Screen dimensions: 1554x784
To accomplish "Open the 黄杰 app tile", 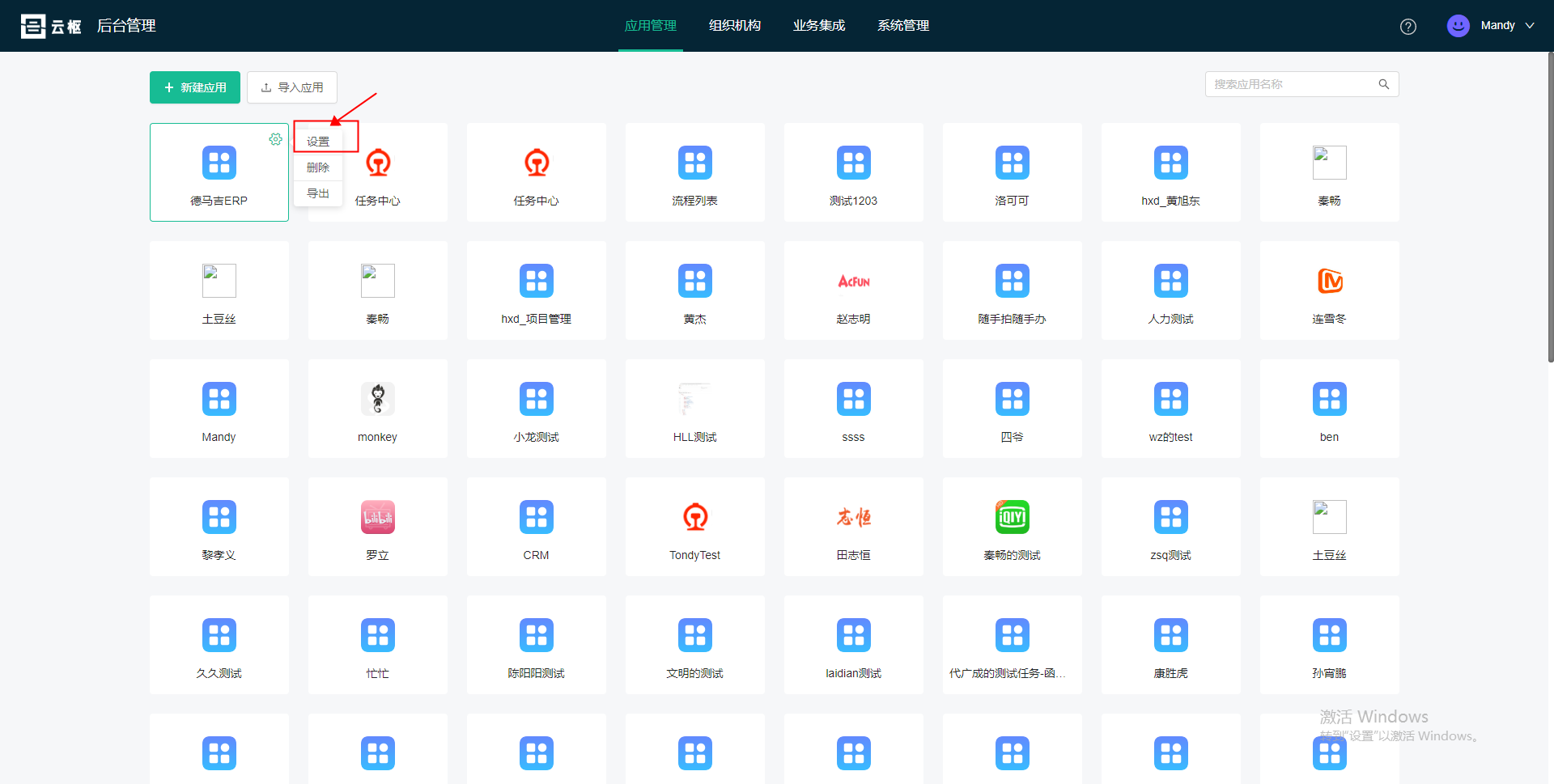I will [695, 290].
